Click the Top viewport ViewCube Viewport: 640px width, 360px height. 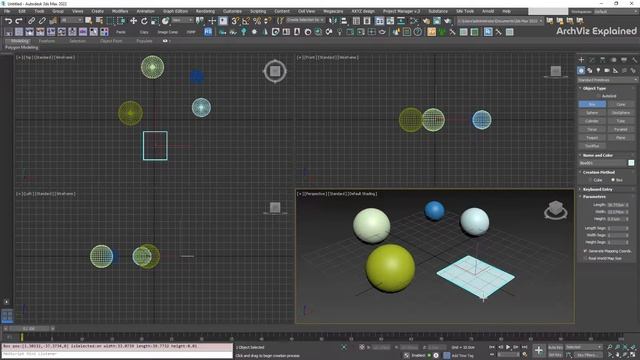275,71
